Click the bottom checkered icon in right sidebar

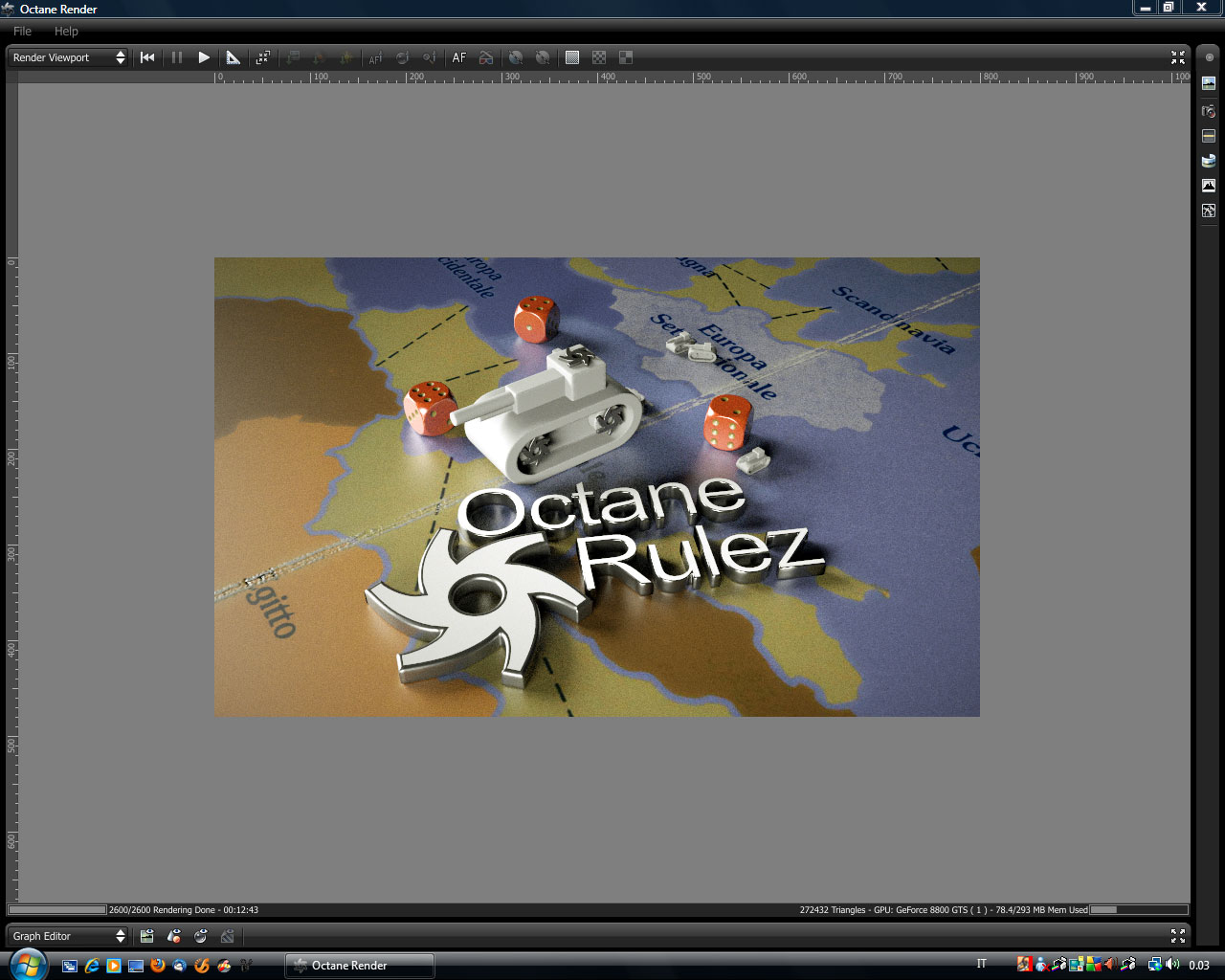pos(1209,211)
